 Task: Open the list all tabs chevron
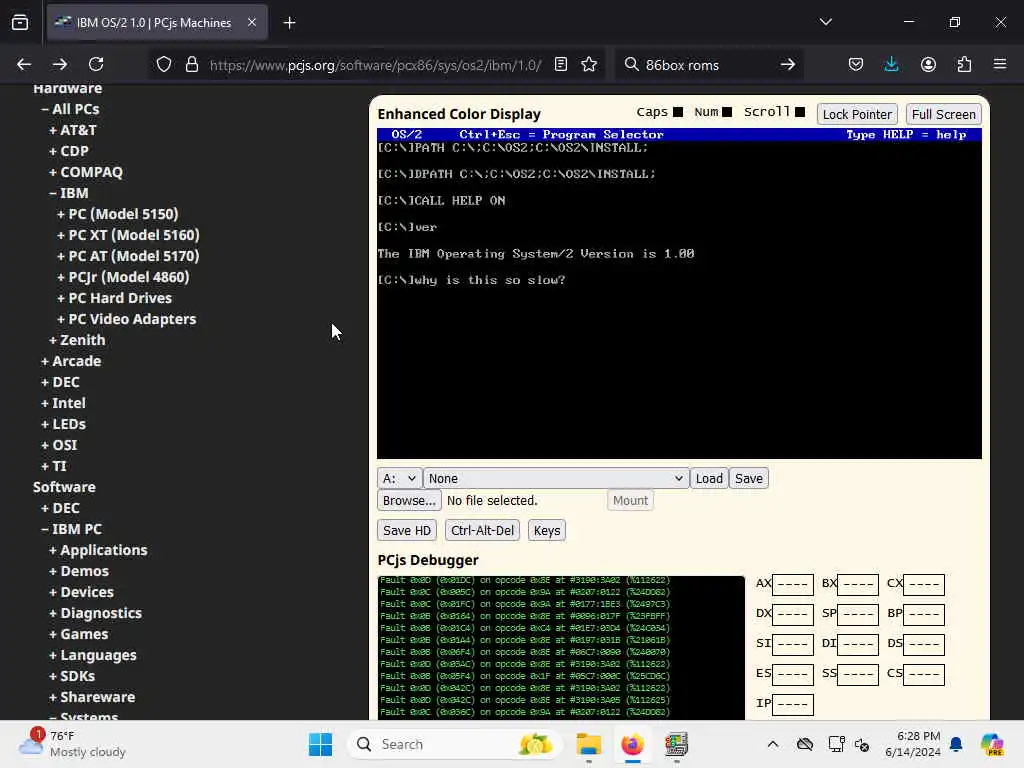[825, 22]
